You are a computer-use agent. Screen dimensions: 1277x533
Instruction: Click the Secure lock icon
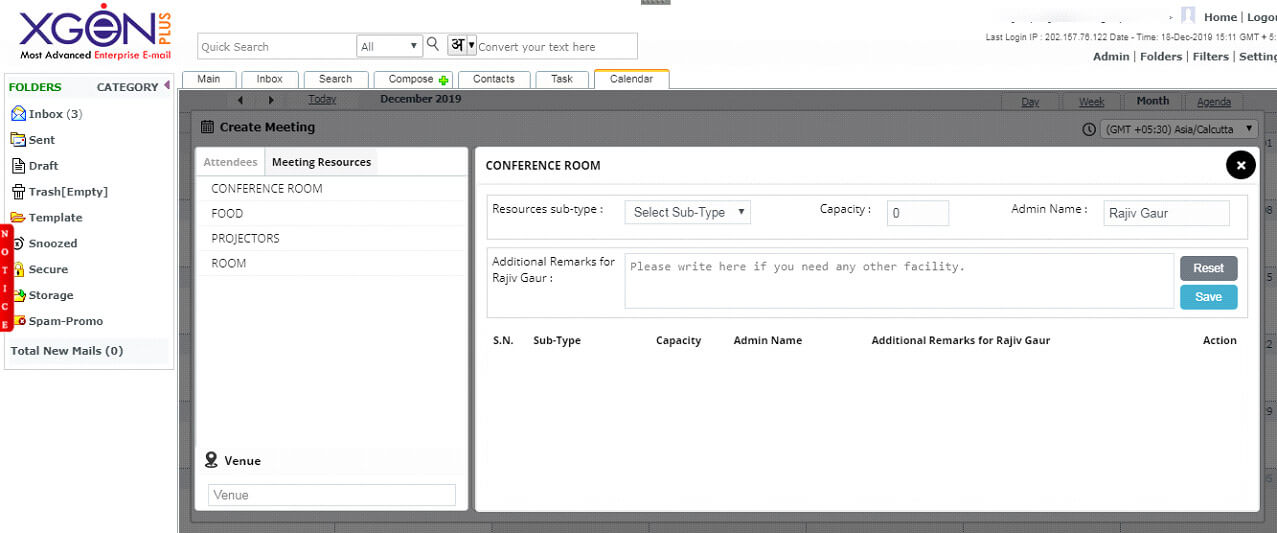(x=18, y=269)
